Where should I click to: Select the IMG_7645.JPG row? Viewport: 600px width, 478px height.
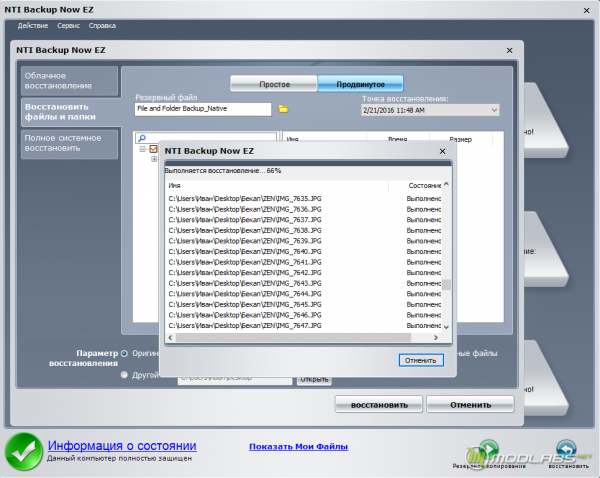pyautogui.click(x=304, y=305)
